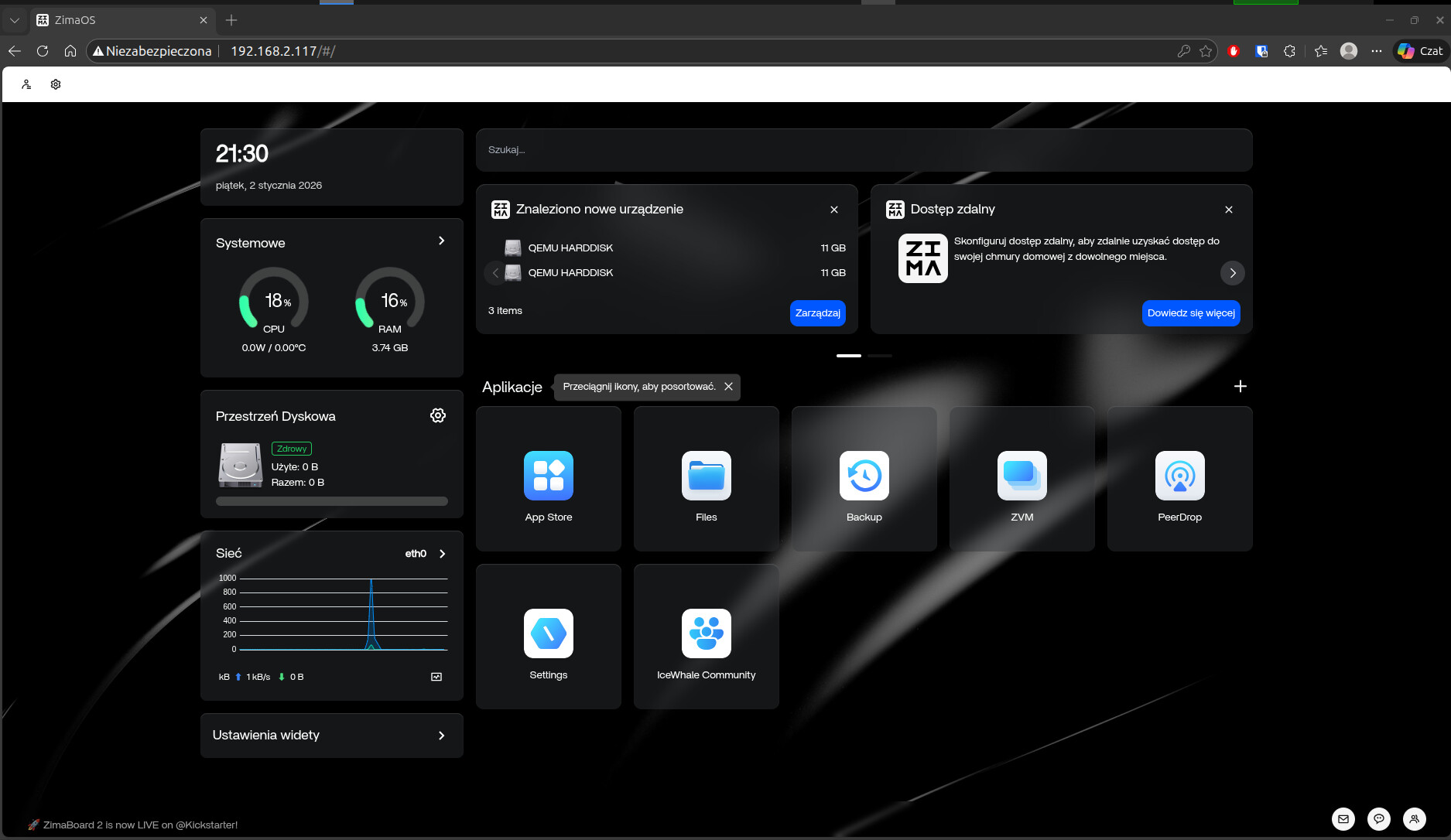Click the Szukaj search field

[863, 150]
